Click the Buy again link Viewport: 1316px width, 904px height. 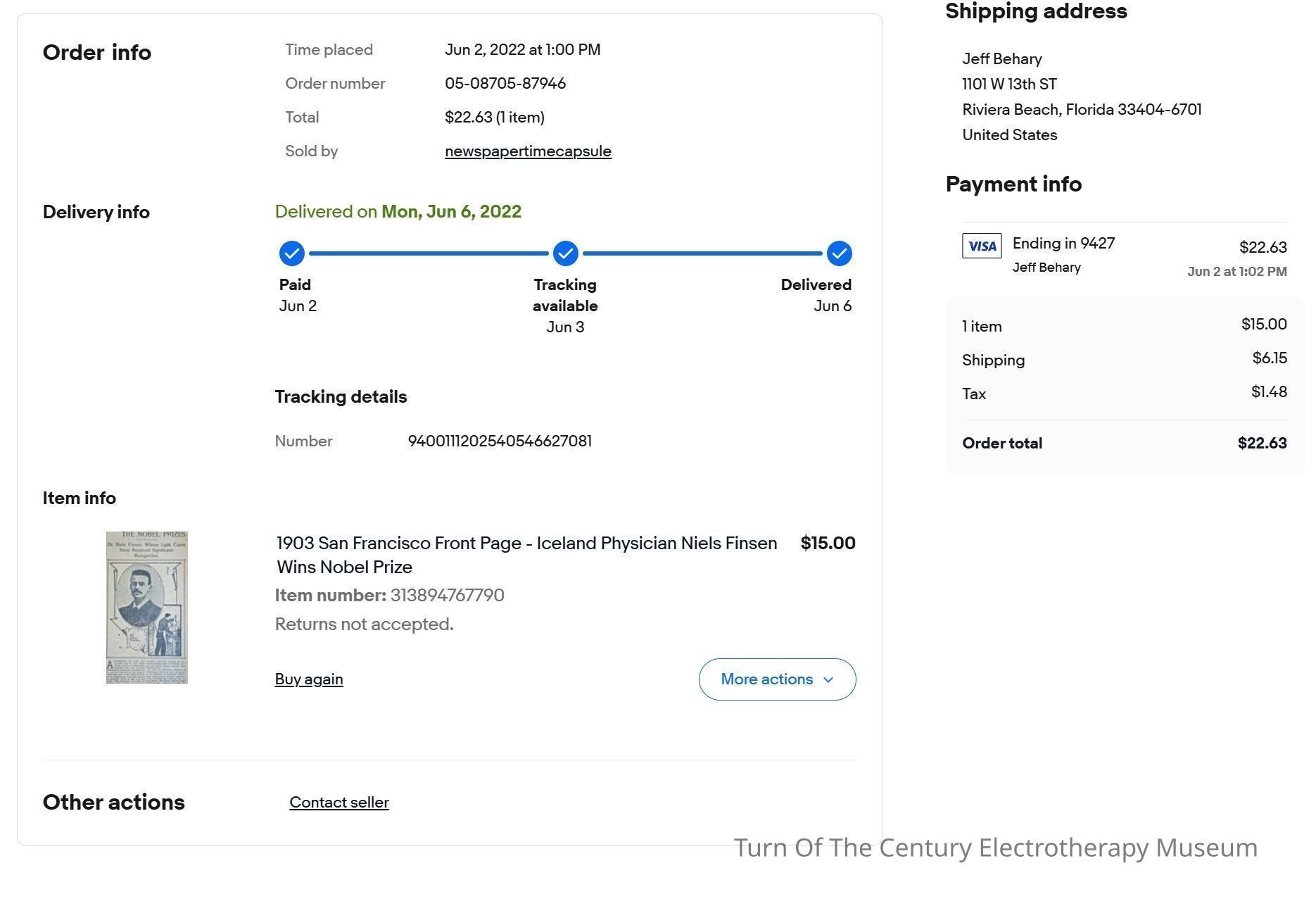click(309, 679)
